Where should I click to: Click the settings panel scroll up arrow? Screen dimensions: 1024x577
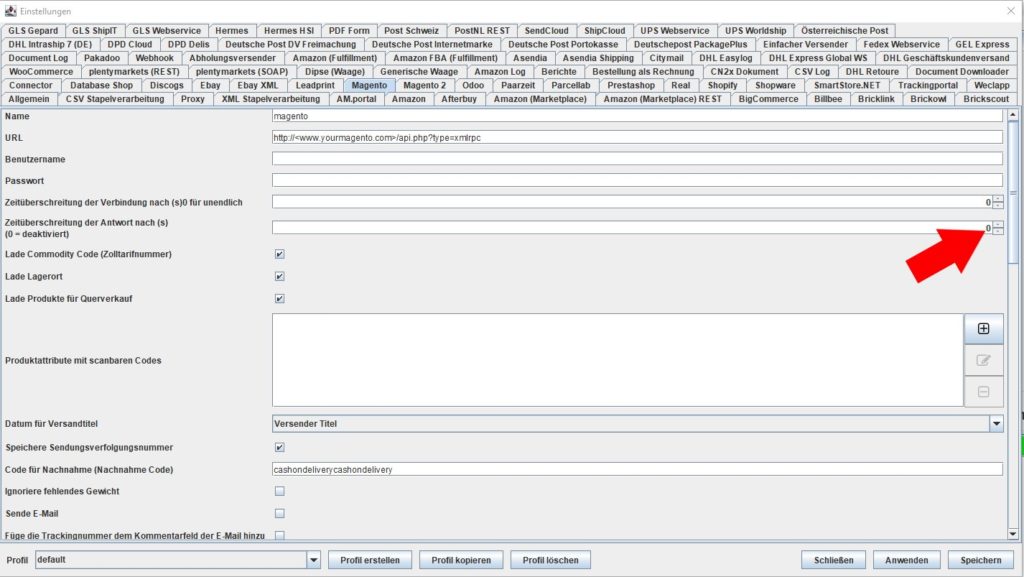pos(1013,115)
